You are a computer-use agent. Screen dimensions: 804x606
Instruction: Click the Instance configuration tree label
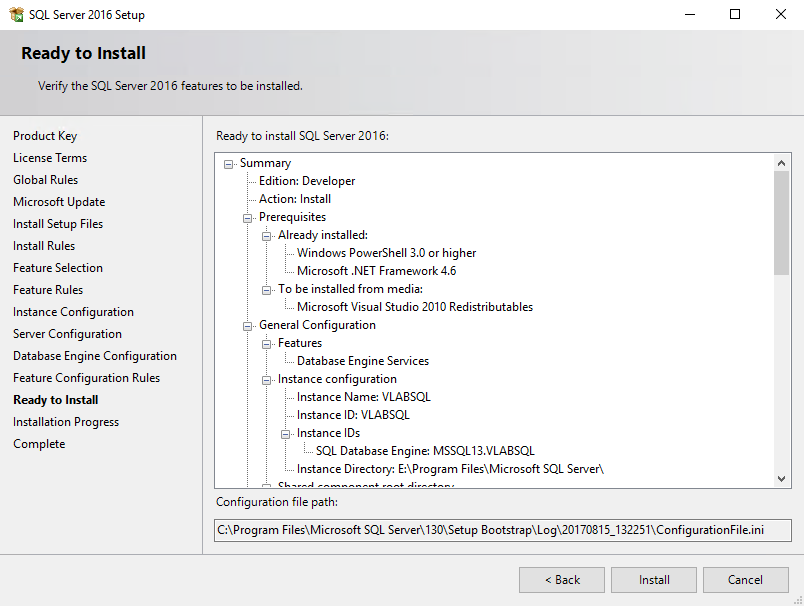point(337,379)
